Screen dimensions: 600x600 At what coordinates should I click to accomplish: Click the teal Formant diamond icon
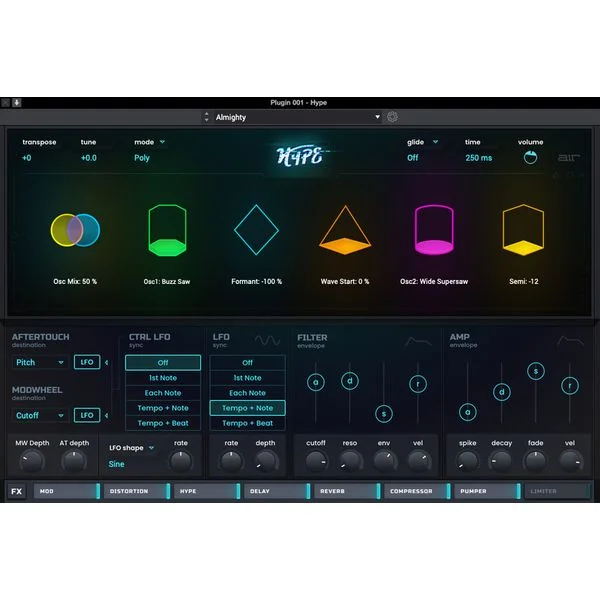point(256,230)
